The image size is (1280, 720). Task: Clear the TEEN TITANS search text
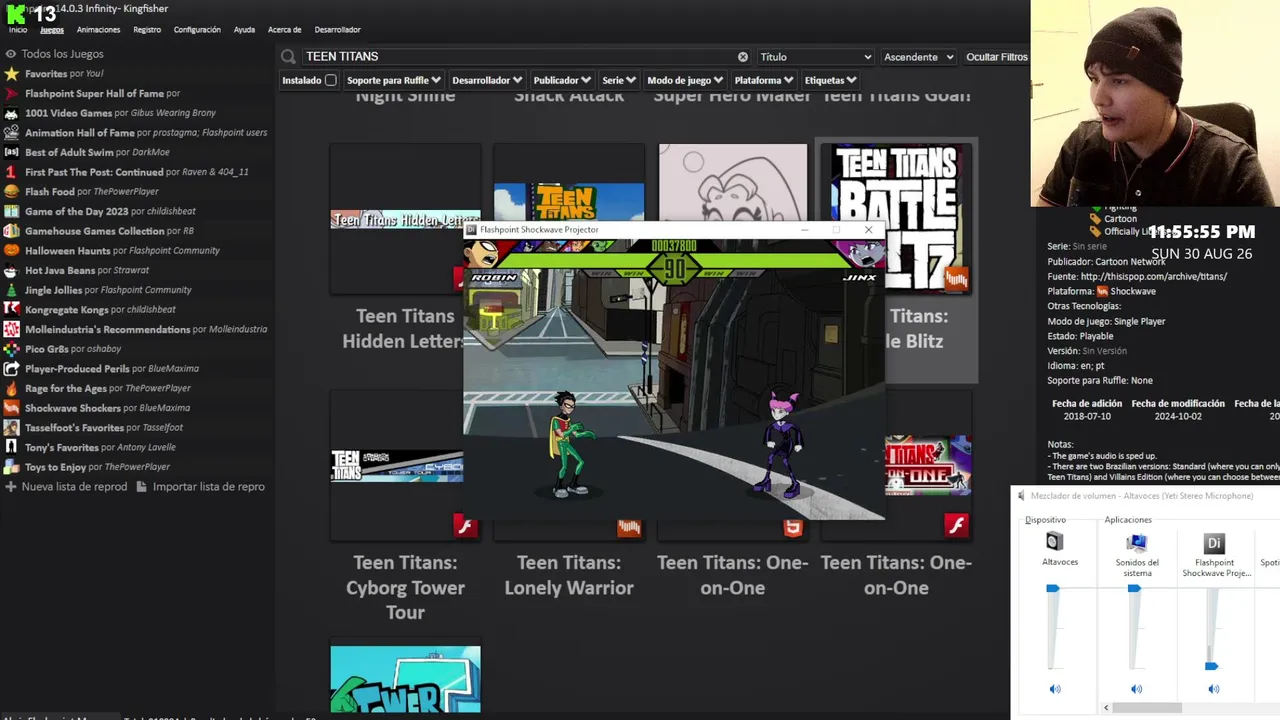(x=743, y=57)
